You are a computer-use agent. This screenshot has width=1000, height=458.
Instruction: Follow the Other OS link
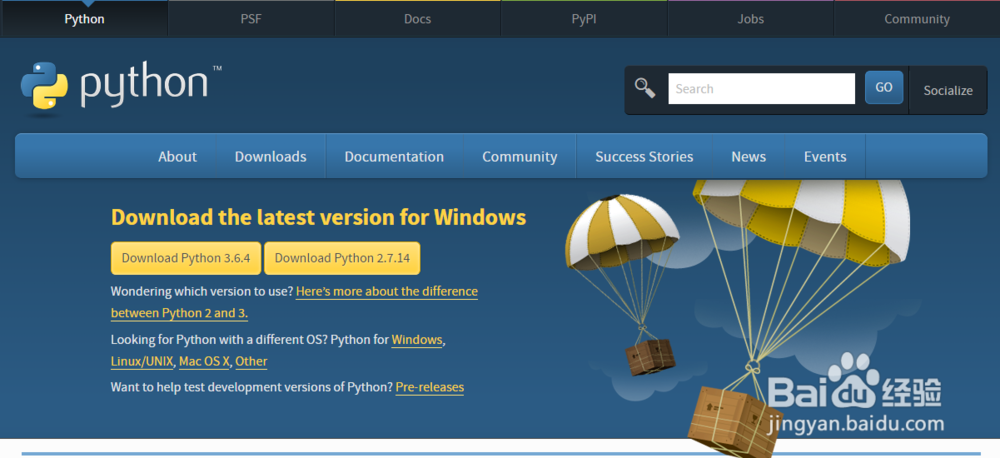251,362
